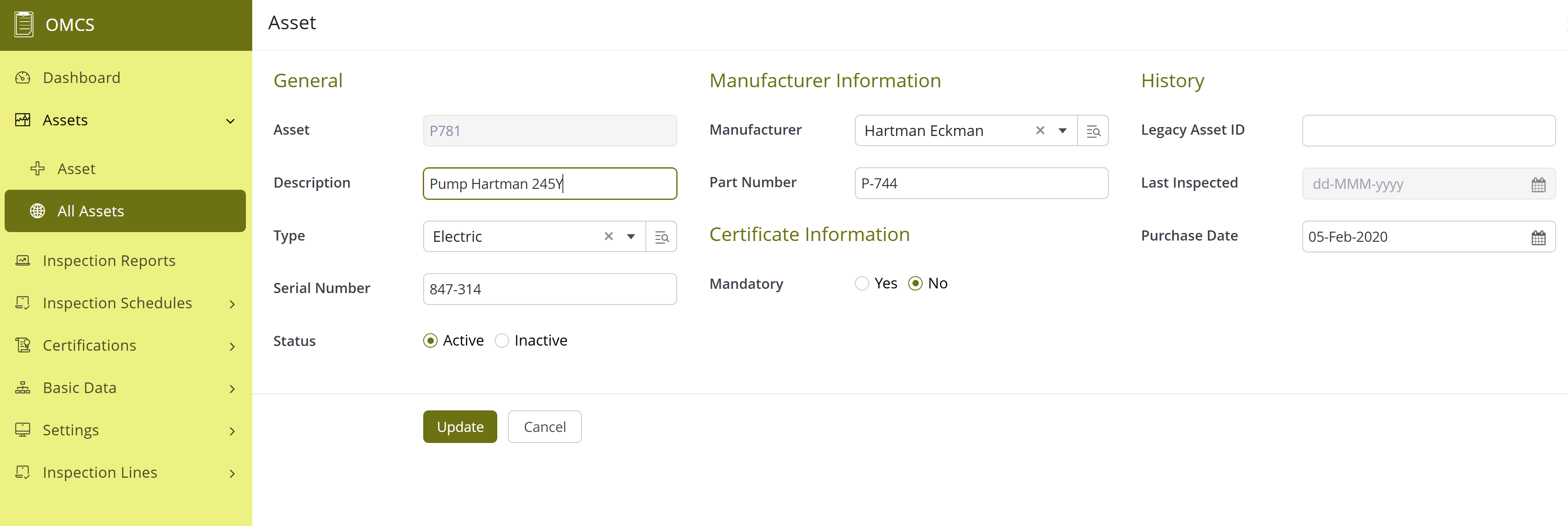Screen dimensions: 1568x526
Task: Open the Manufacturer dropdown arrow
Action: pos(1062,131)
